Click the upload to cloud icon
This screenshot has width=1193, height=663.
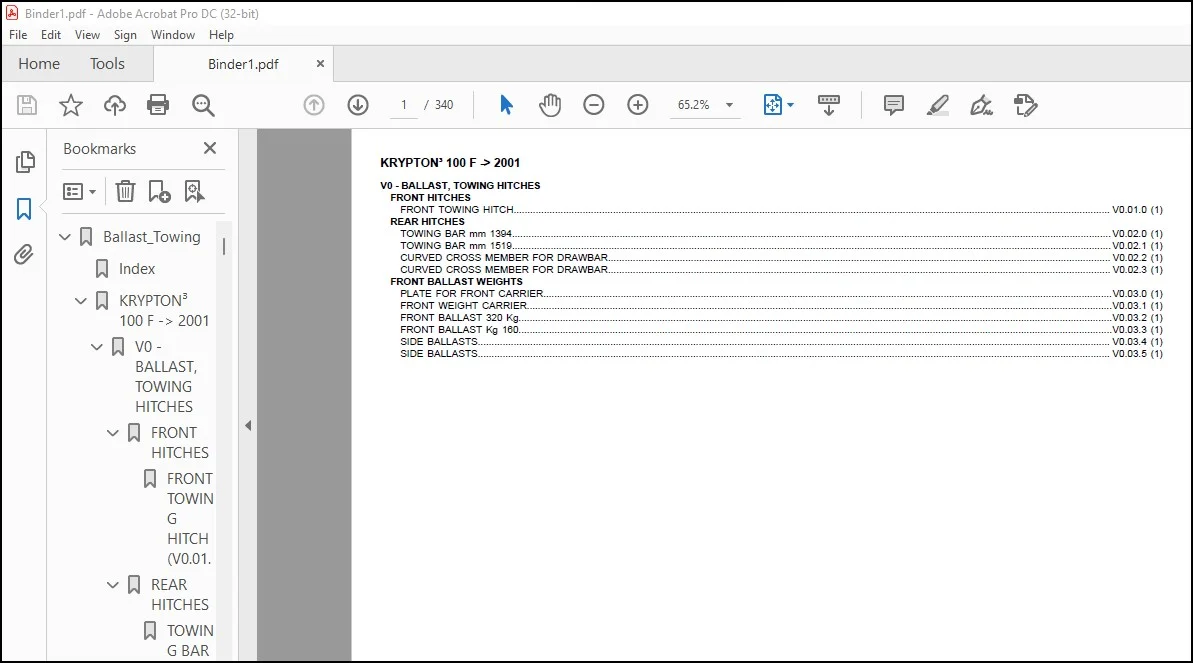coord(115,105)
